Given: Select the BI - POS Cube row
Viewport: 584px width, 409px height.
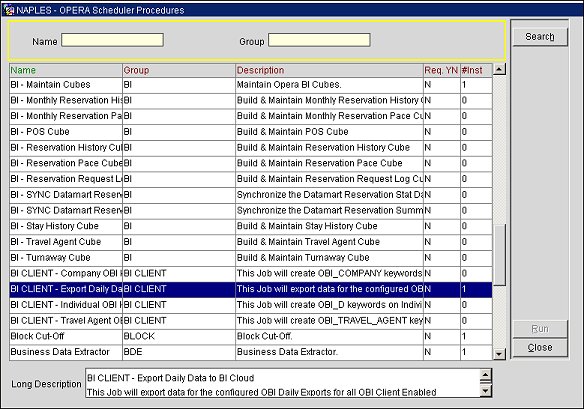Looking at the screenshot, I should tap(251, 132).
